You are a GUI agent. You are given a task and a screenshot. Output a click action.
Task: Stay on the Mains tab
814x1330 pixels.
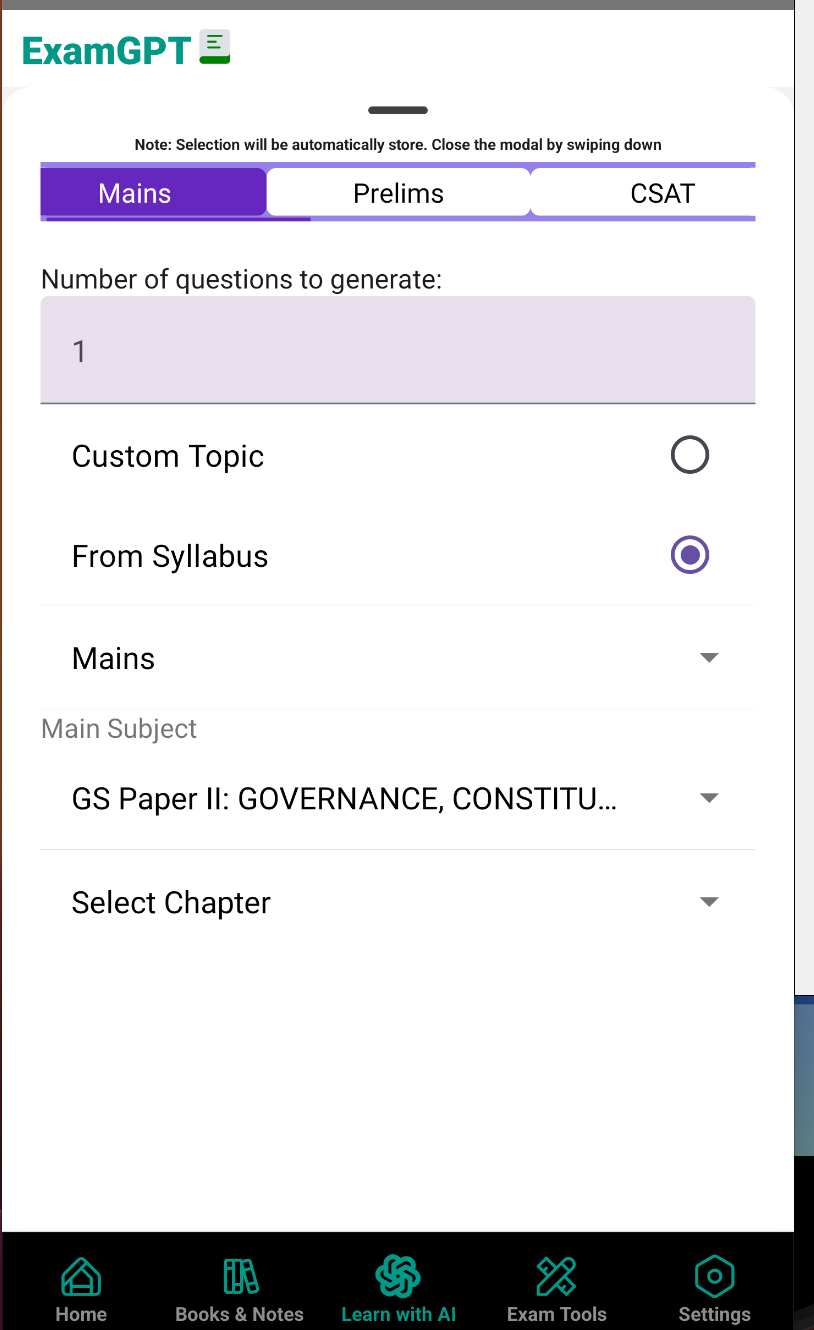pyautogui.click(x=134, y=192)
